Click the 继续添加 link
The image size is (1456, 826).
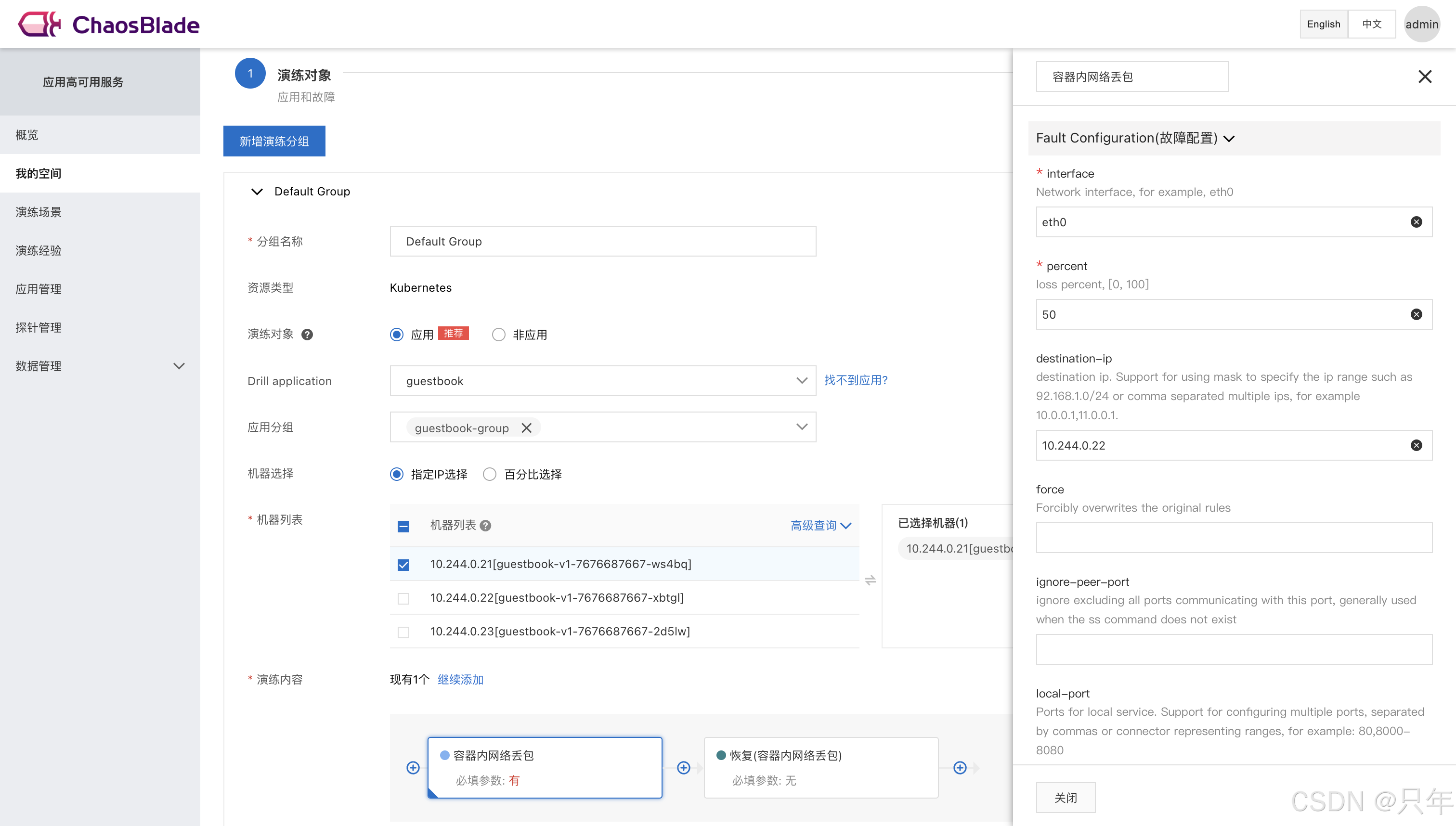460,680
